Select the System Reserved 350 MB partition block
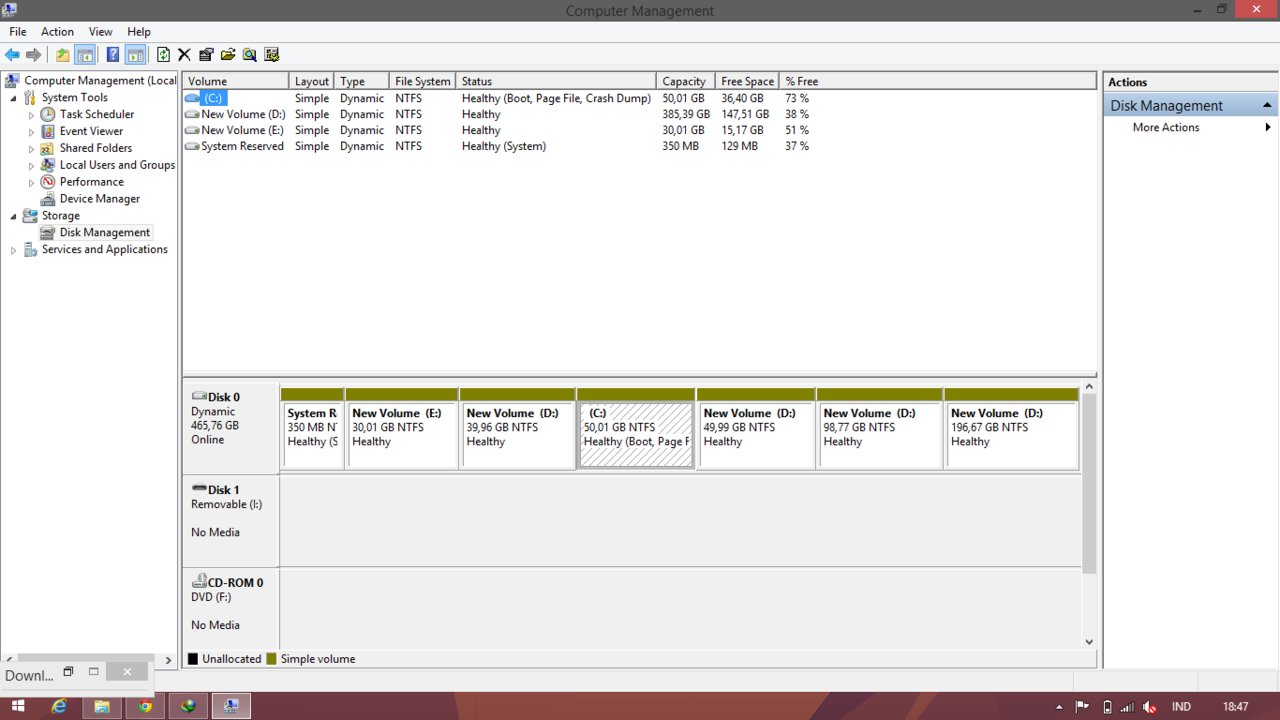1280x720 pixels. click(x=313, y=428)
